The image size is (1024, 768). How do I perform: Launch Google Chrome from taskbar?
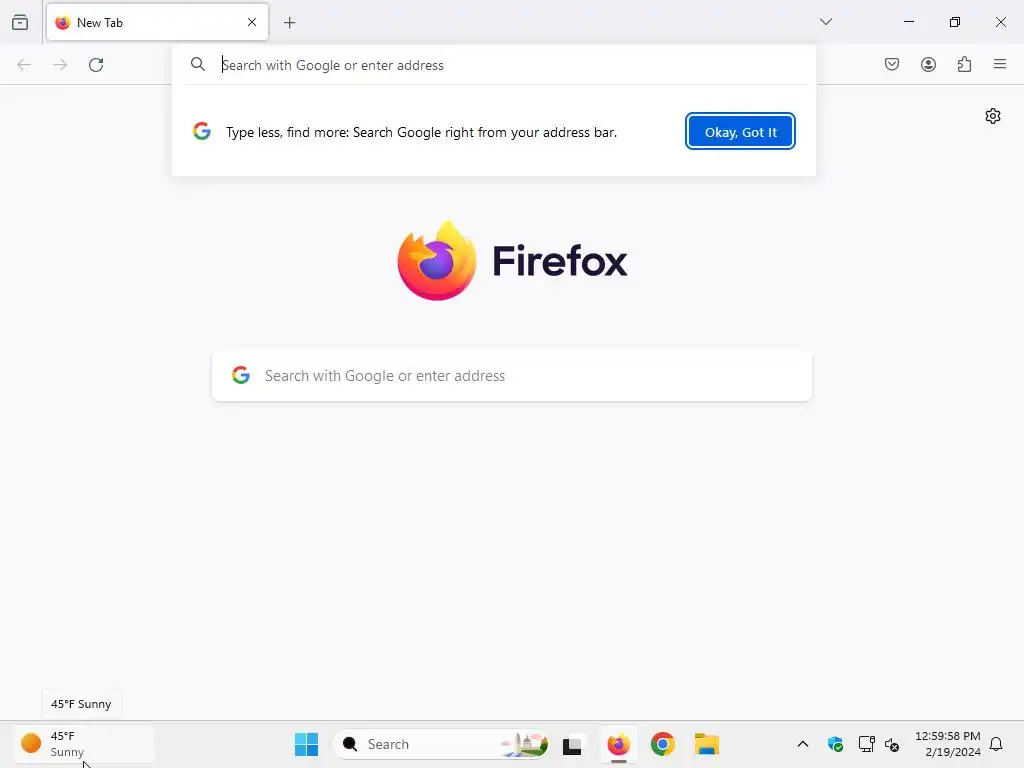(662, 744)
